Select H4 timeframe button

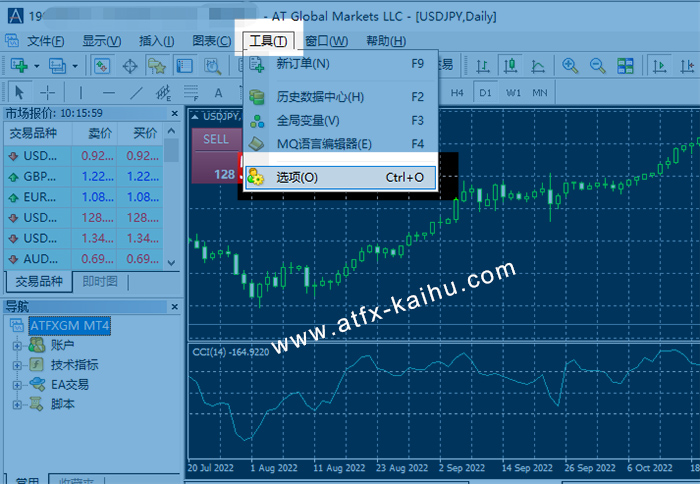(457, 93)
